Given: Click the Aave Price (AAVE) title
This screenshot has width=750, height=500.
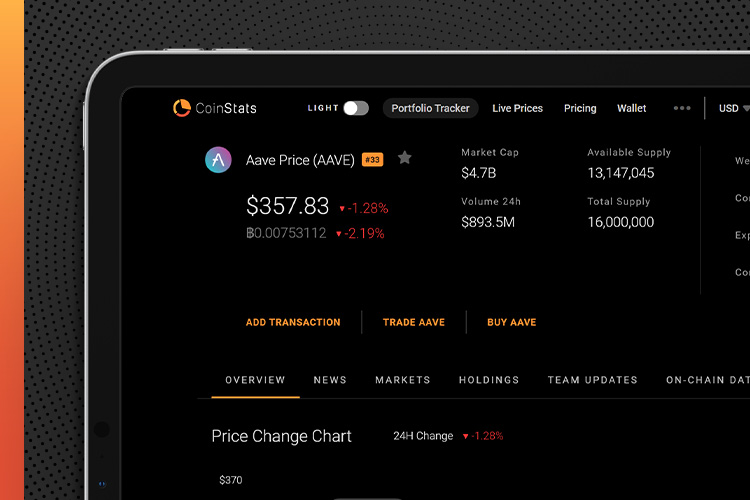Looking at the screenshot, I should coord(300,160).
